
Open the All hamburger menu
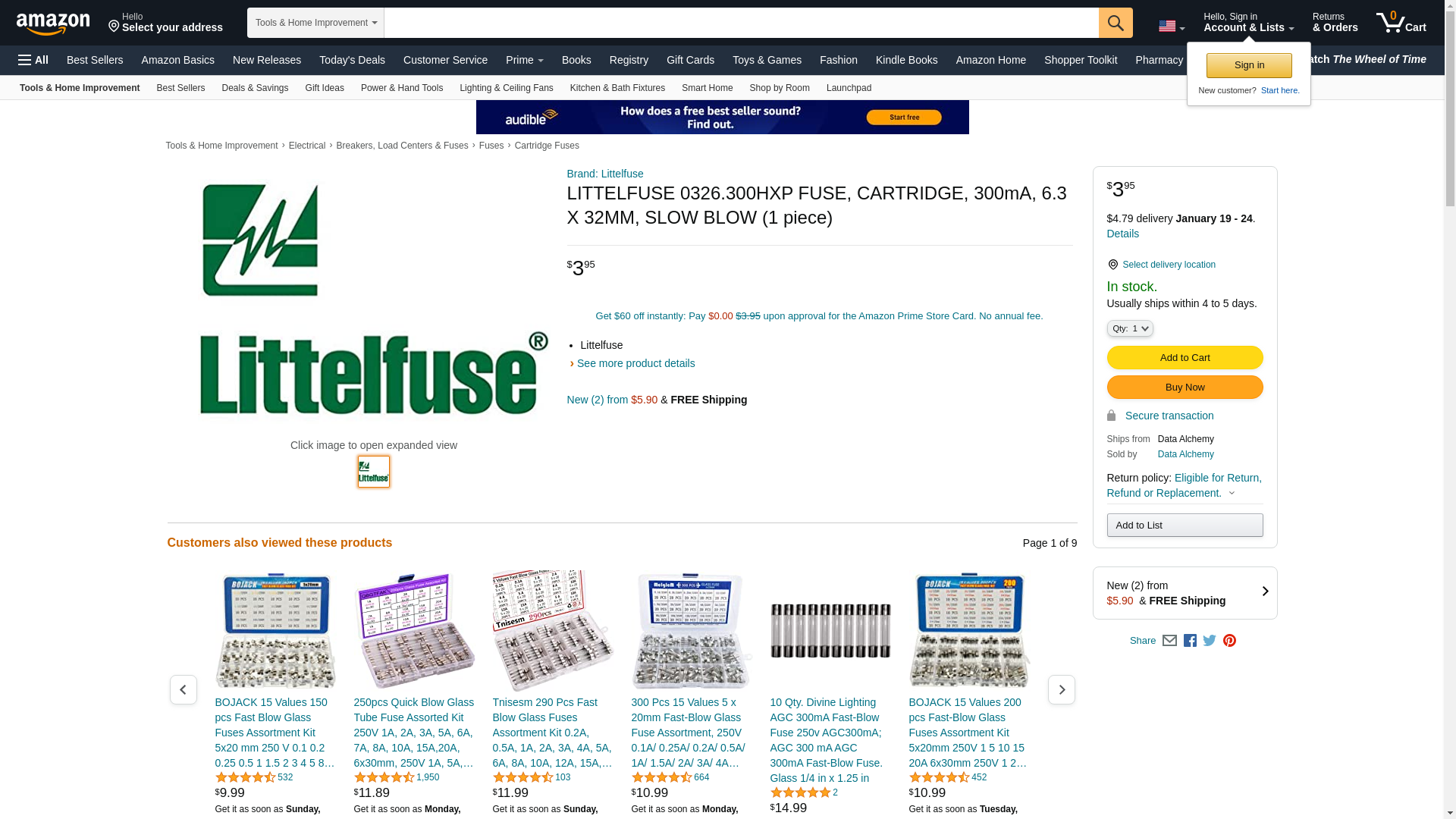tap(33, 60)
